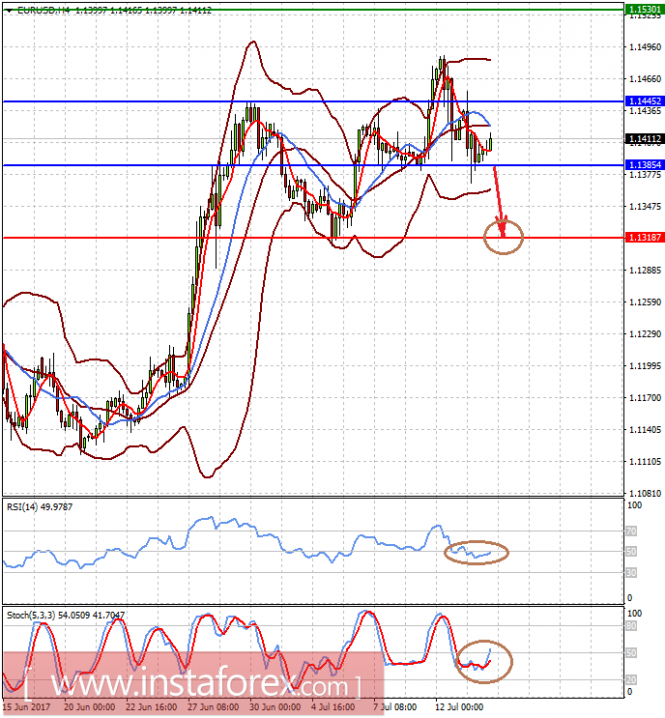Image resolution: width=665 pixels, height=718 pixels.
Task: Click the brown target circle on the price chart
Action: (x=503, y=237)
